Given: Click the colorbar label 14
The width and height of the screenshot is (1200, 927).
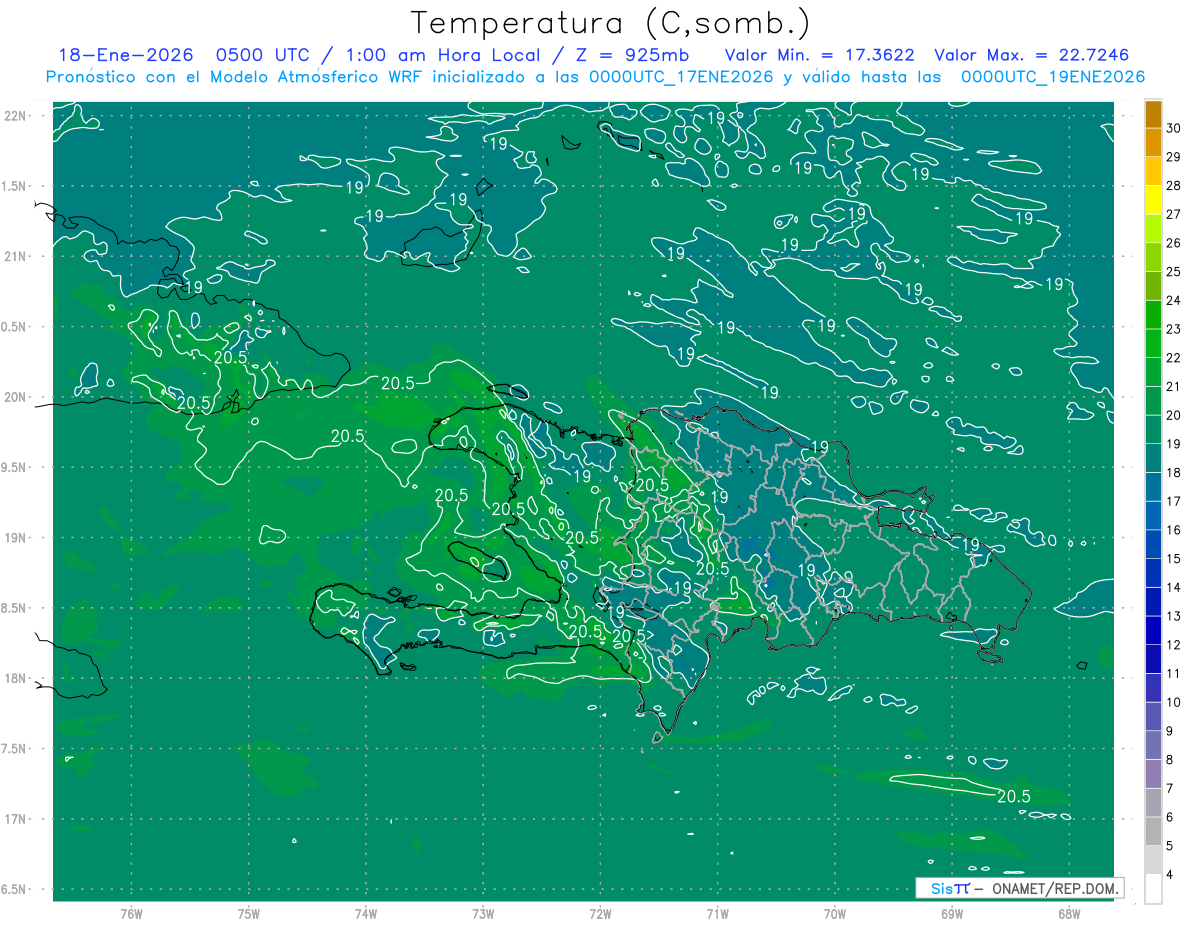Looking at the screenshot, I should (1173, 588).
